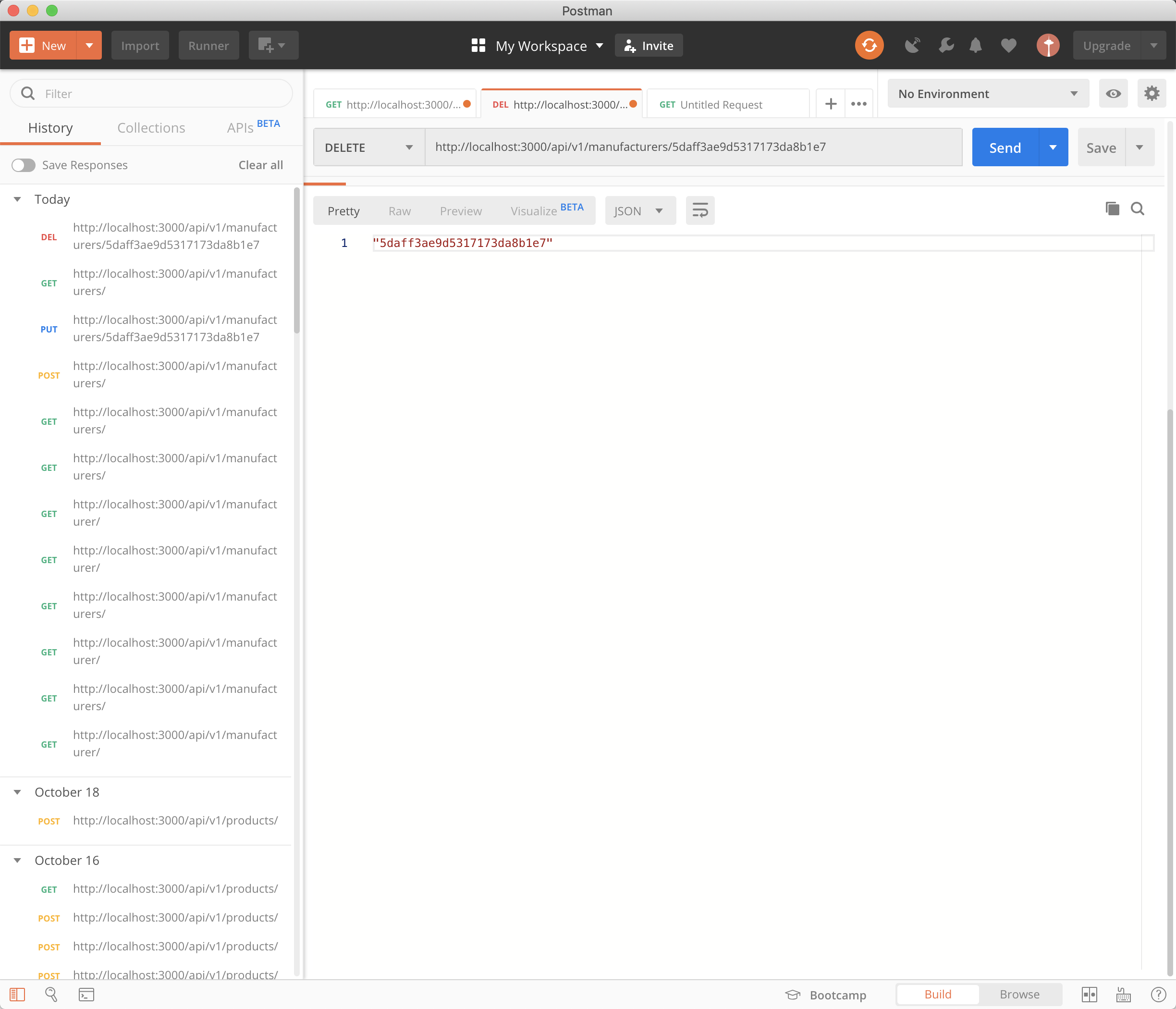Viewport: 1176px width, 1009px height.
Task: Click the environment quick look eye icon
Action: (1113, 94)
